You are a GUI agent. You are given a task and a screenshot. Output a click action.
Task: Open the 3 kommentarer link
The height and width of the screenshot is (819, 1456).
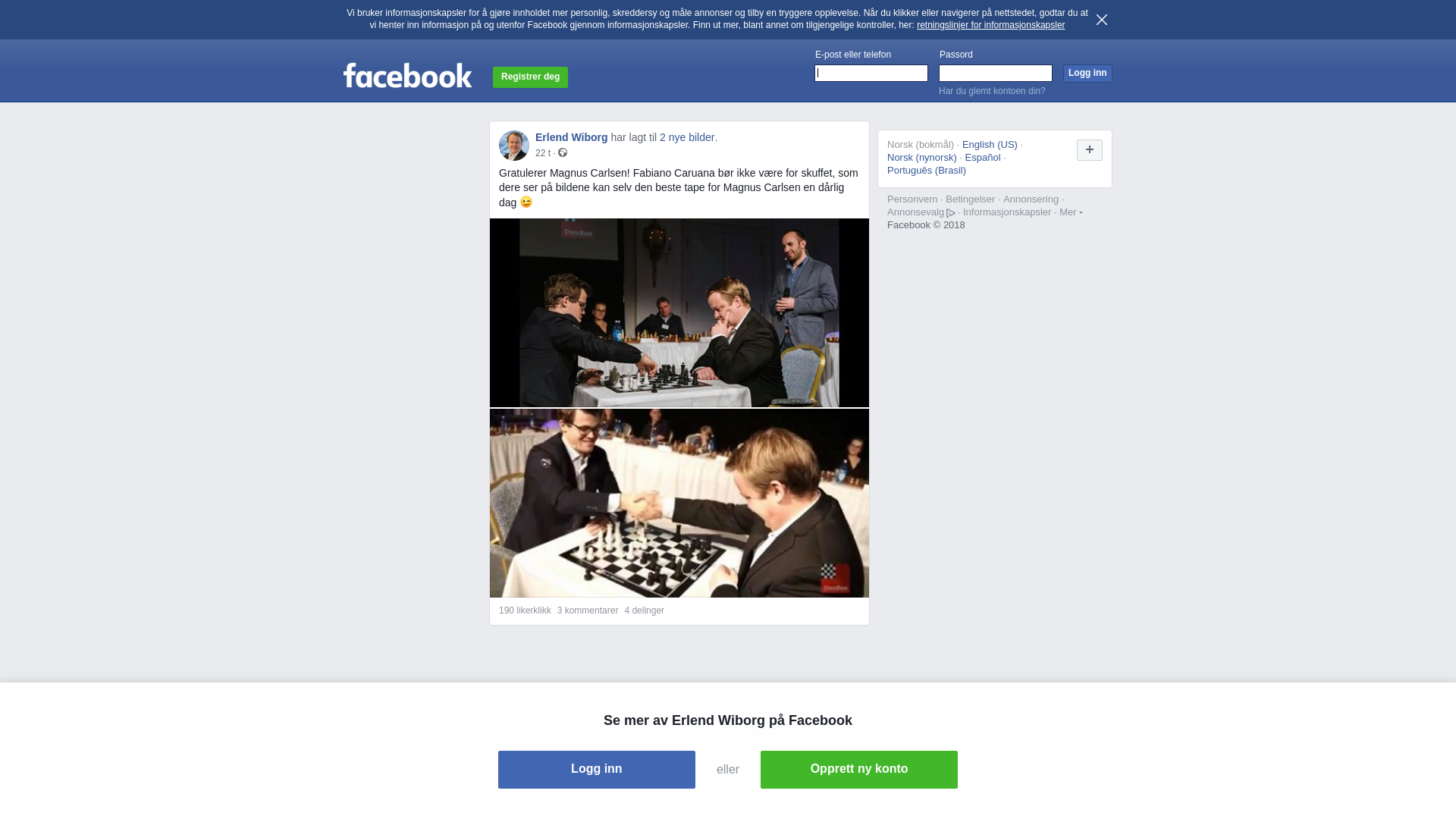[x=588, y=610]
